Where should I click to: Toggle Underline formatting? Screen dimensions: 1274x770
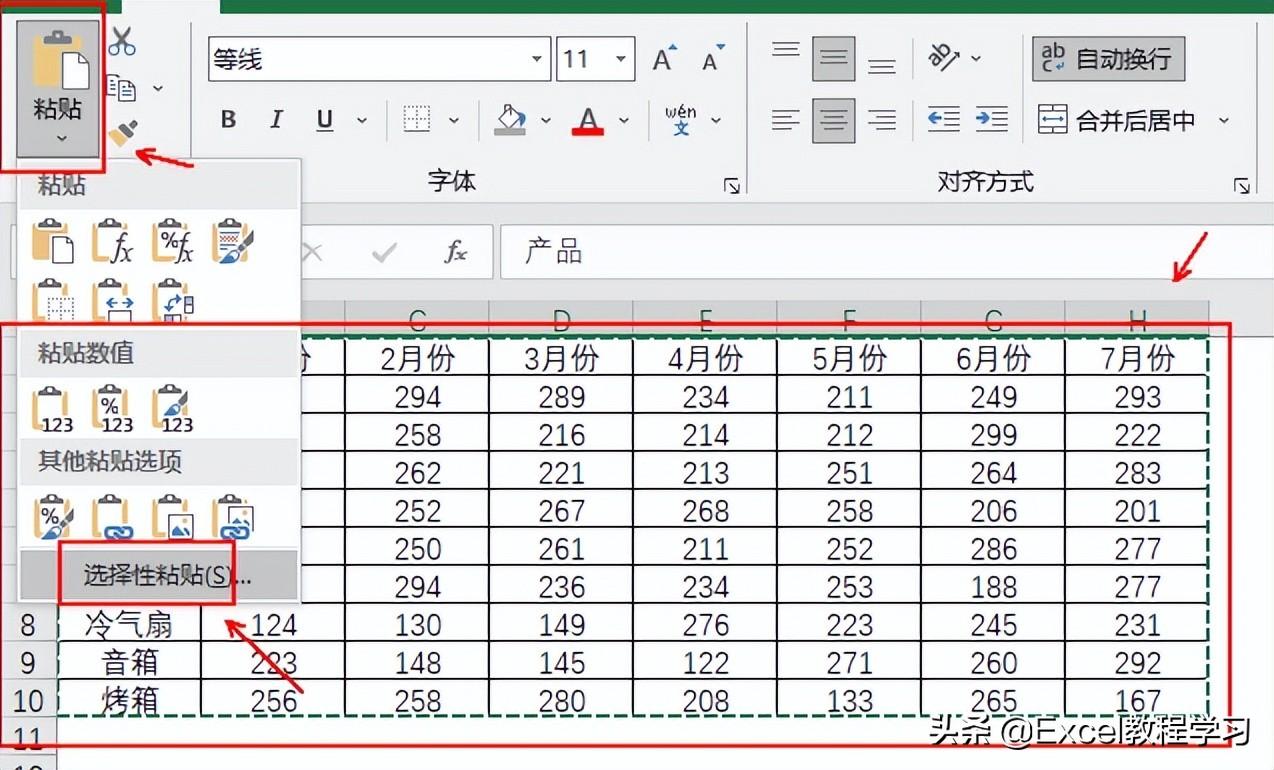click(324, 120)
